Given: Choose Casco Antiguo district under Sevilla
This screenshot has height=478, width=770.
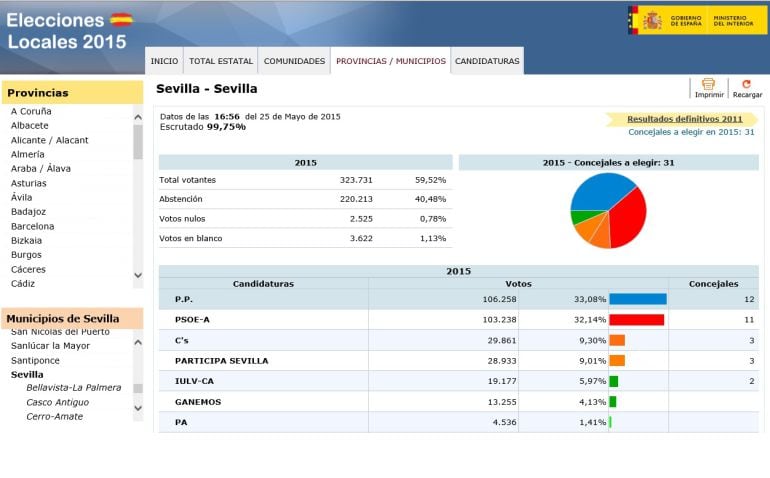Looking at the screenshot, I should click(59, 402).
